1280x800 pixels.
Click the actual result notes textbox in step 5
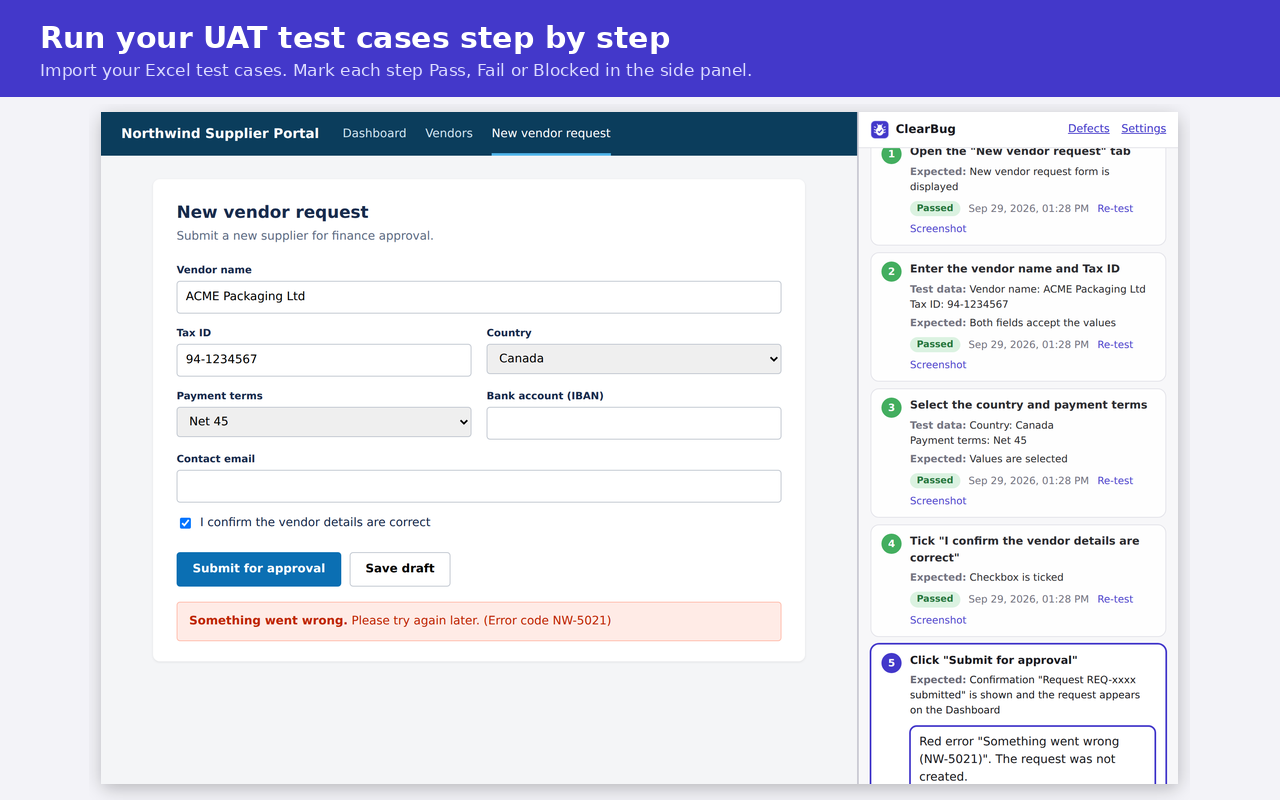(1032, 756)
